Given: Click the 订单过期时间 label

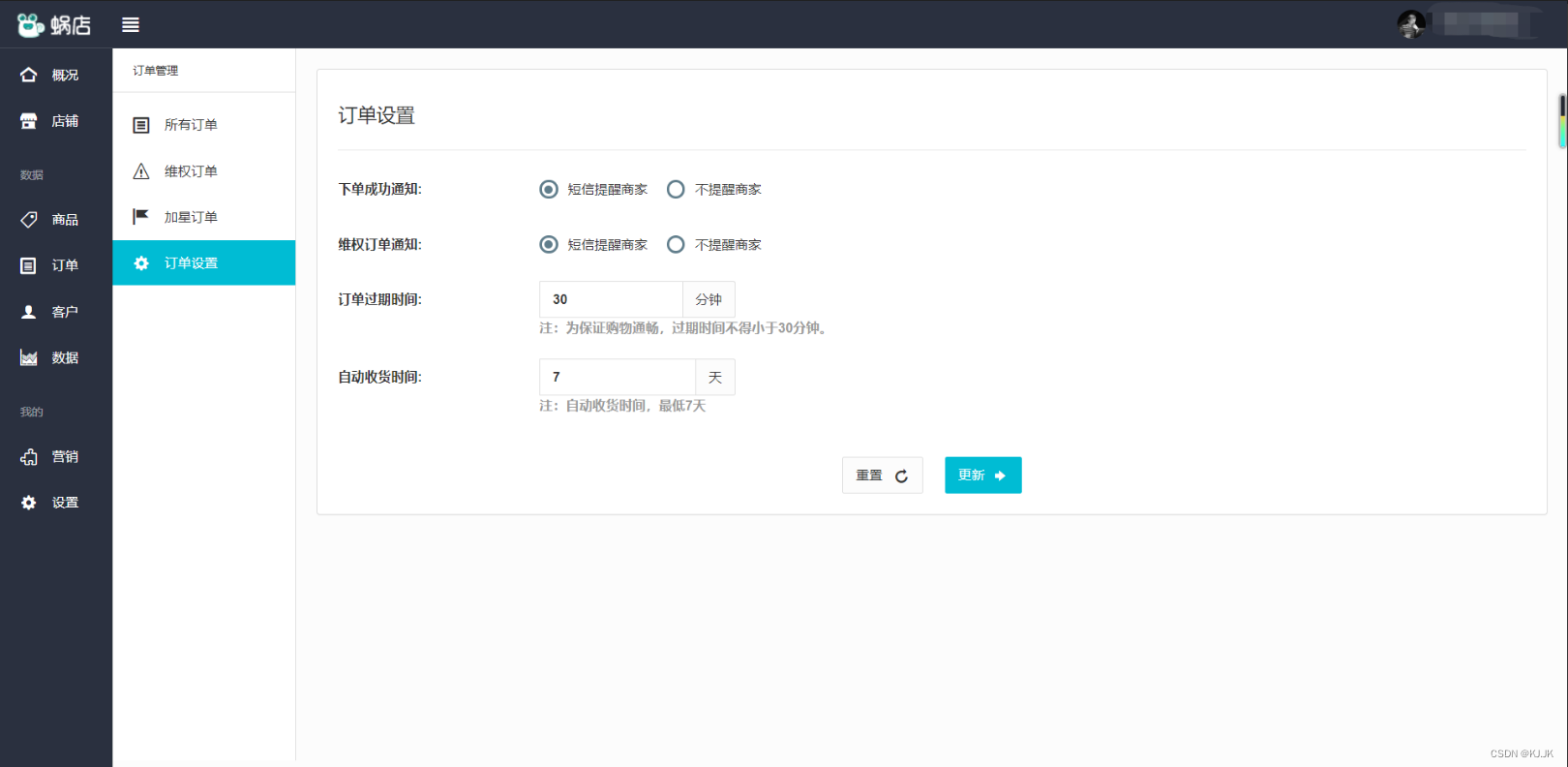Looking at the screenshot, I should pyautogui.click(x=379, y=299).
